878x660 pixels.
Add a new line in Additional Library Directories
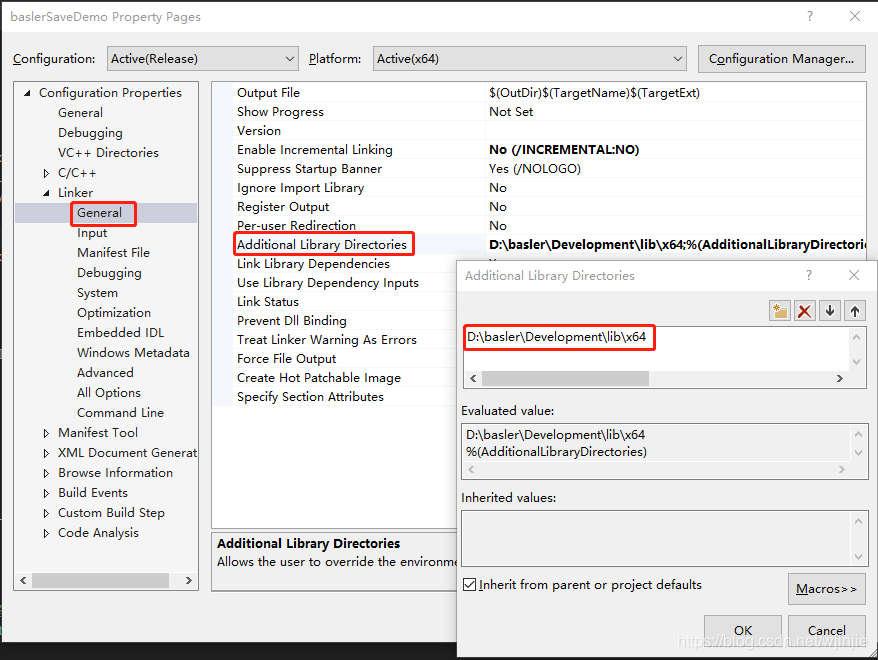click(x=779, y=311)
